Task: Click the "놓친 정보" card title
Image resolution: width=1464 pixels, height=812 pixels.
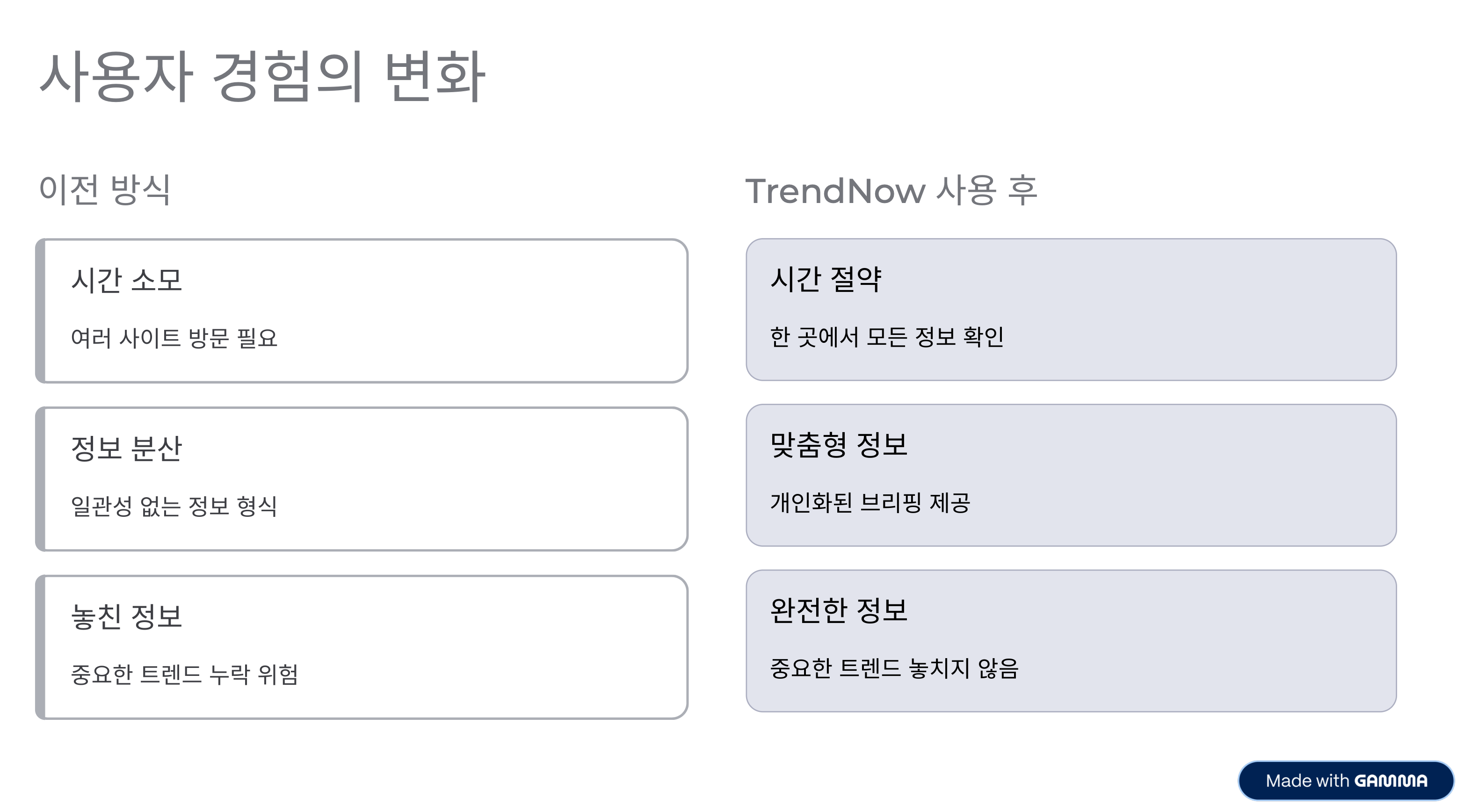Action: pos(126,616)
